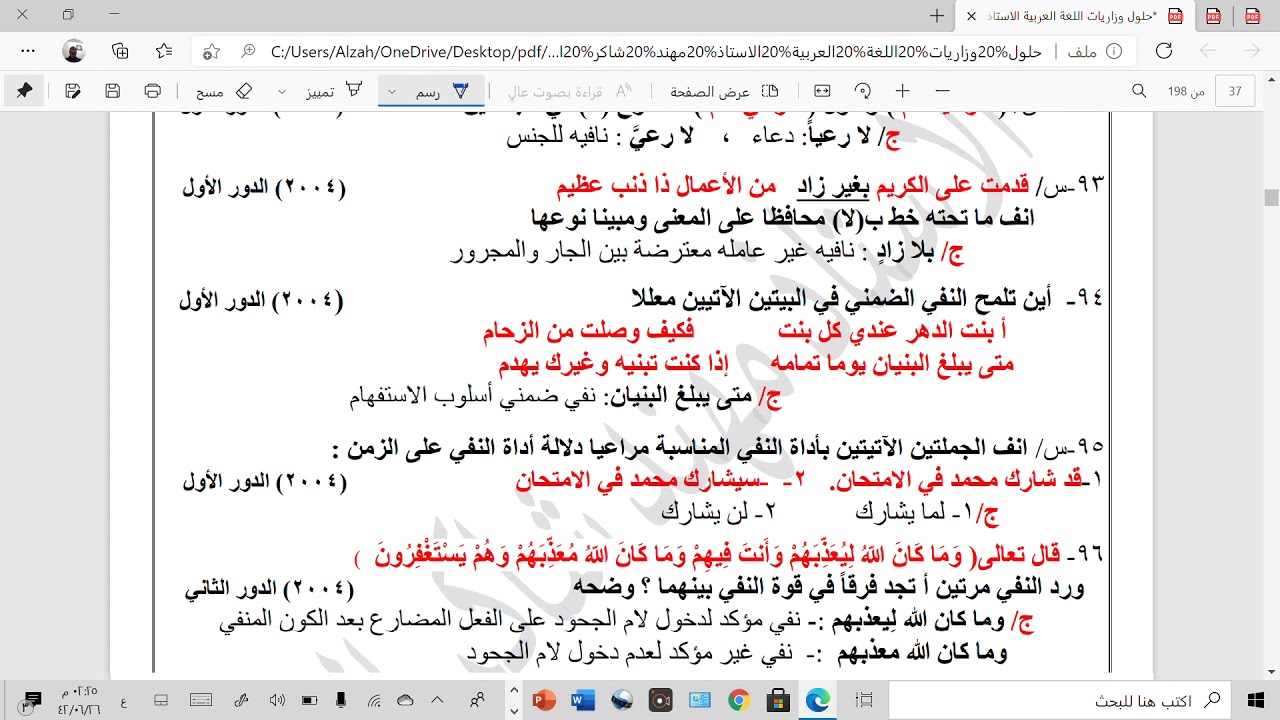Click the Save As icon with pencil
This screenshot has width=1280, height=720.
(73, 91)
